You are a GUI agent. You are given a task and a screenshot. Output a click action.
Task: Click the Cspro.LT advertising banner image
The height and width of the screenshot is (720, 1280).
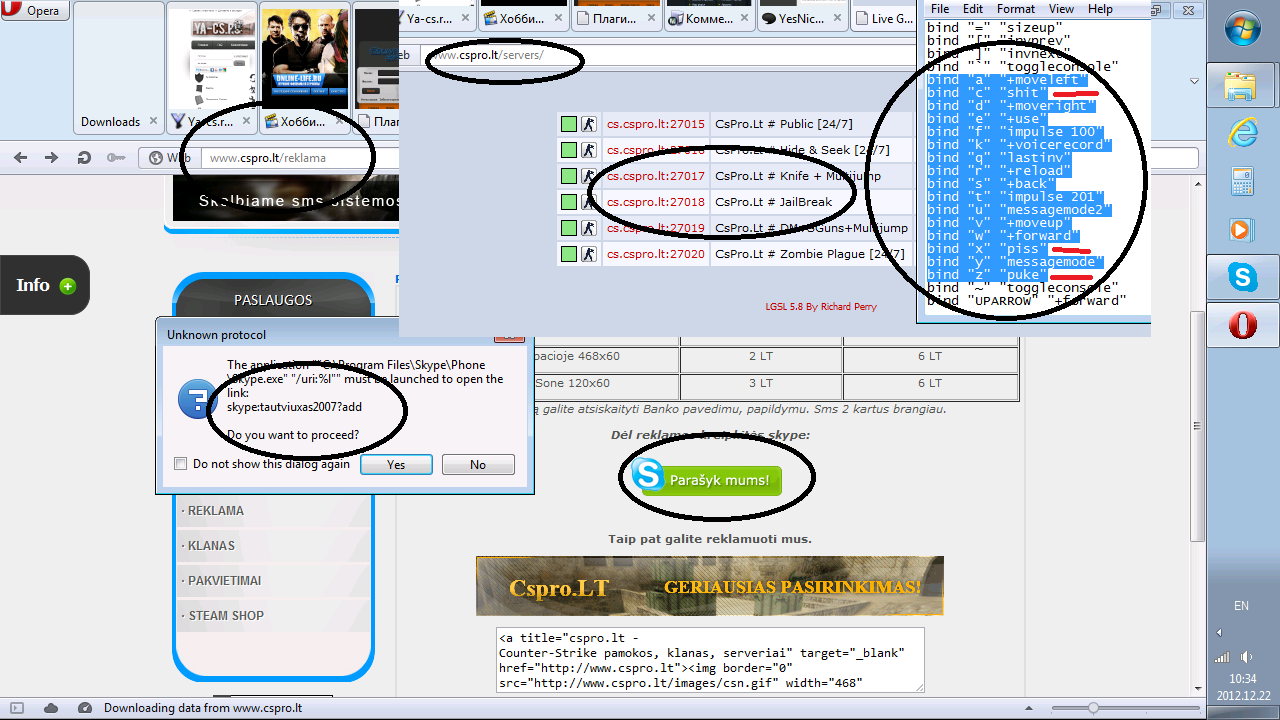tap(710, 586)
